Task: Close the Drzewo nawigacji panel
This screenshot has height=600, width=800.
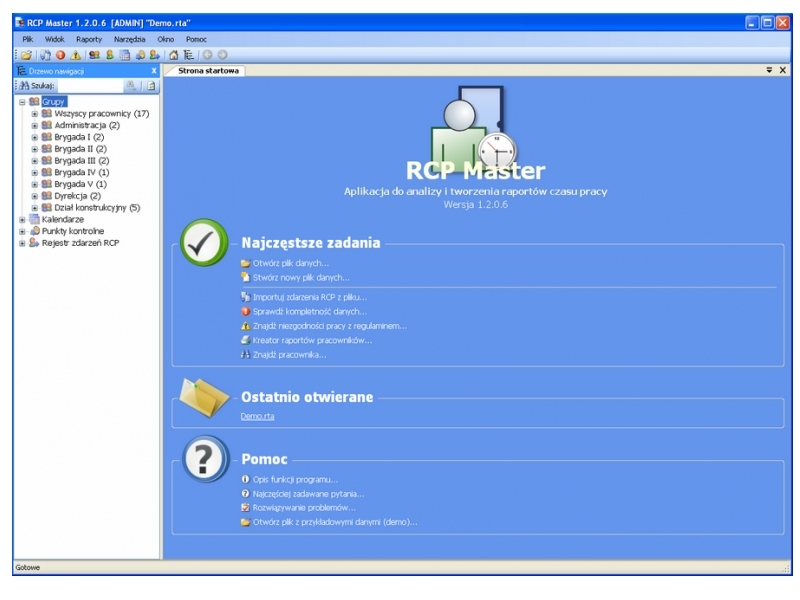Action: point(153,71)
